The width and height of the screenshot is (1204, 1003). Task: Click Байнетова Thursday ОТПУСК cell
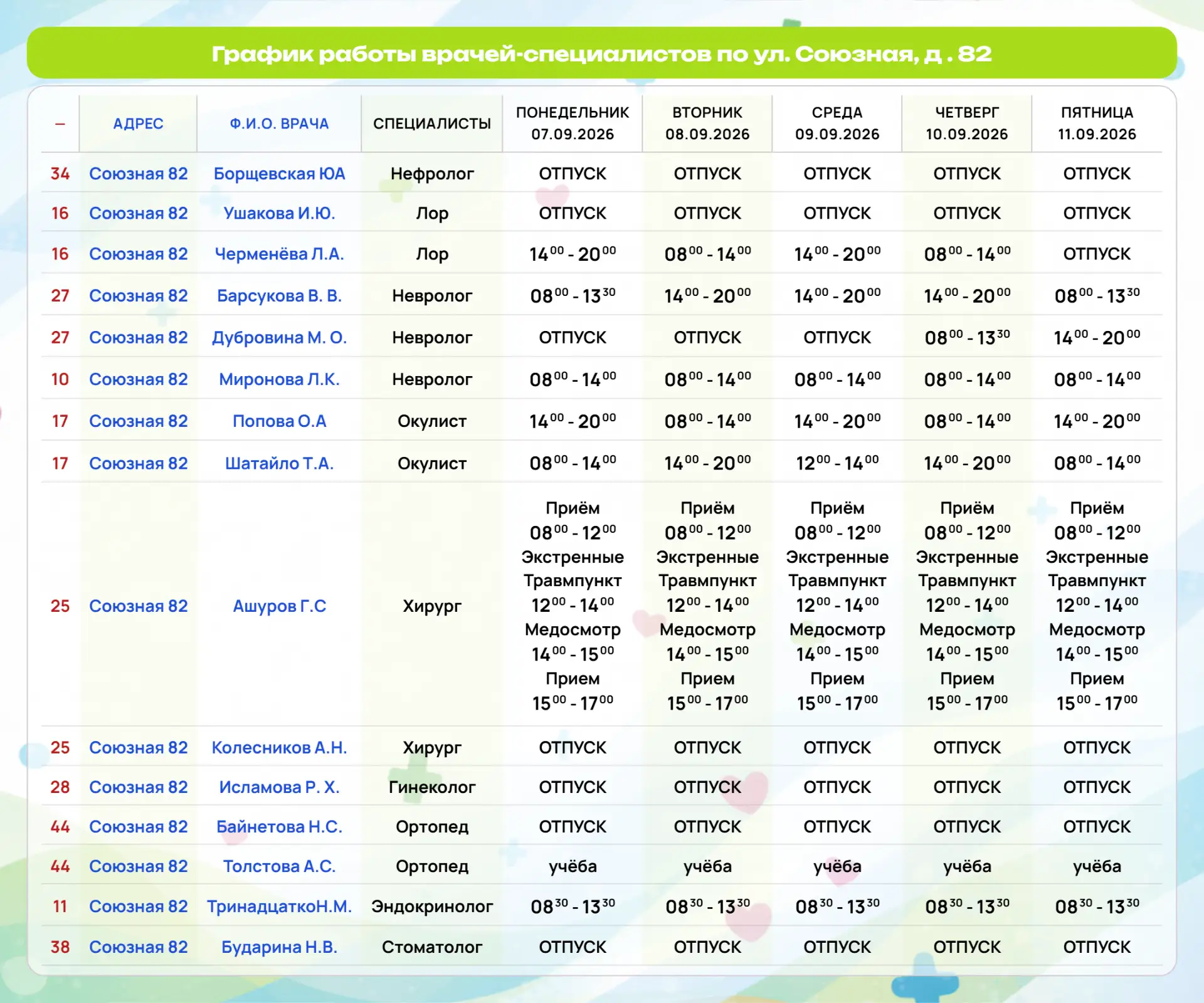pyautogui.click(x=967, y=826)
